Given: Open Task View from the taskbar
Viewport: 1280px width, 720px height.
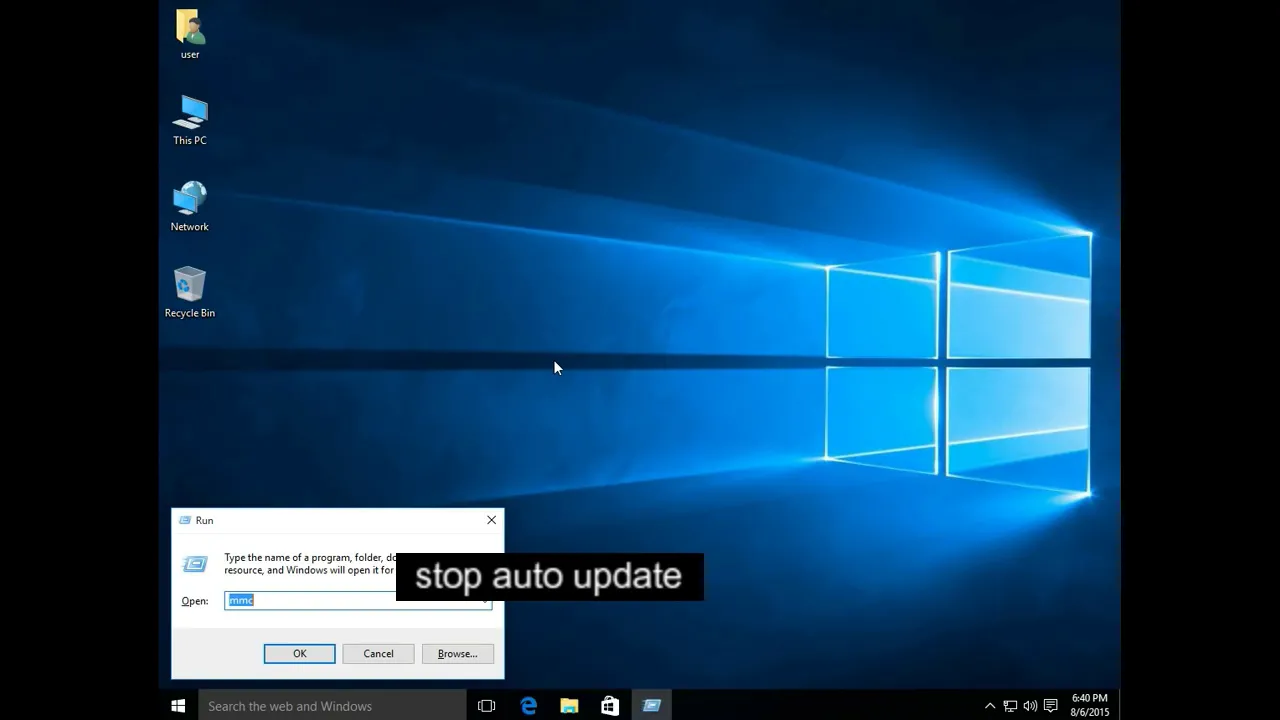Looking at the screenshot, I should [486, 706].
